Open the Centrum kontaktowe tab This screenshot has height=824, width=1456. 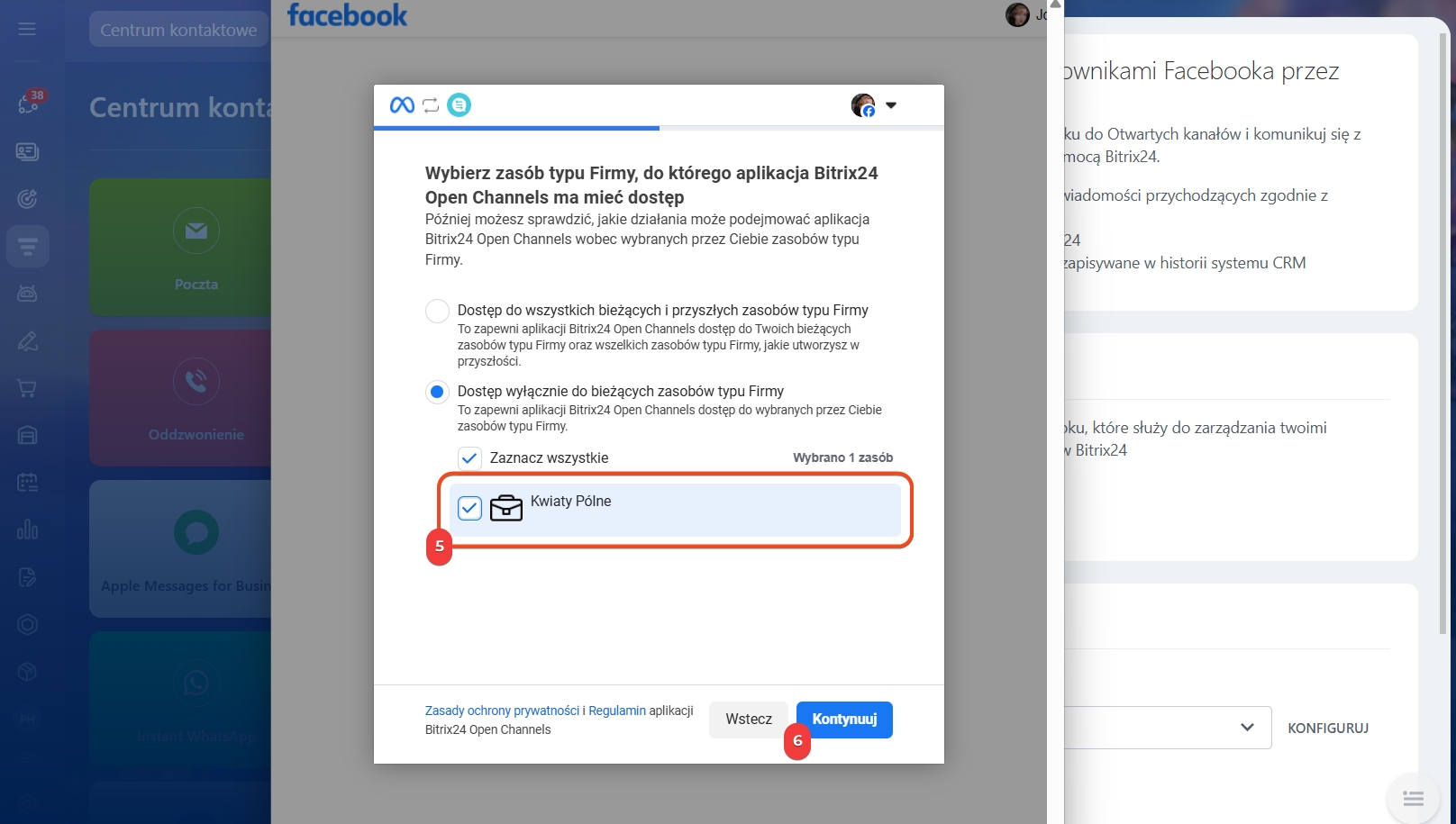pyautogui.click(x=178, y=30)
